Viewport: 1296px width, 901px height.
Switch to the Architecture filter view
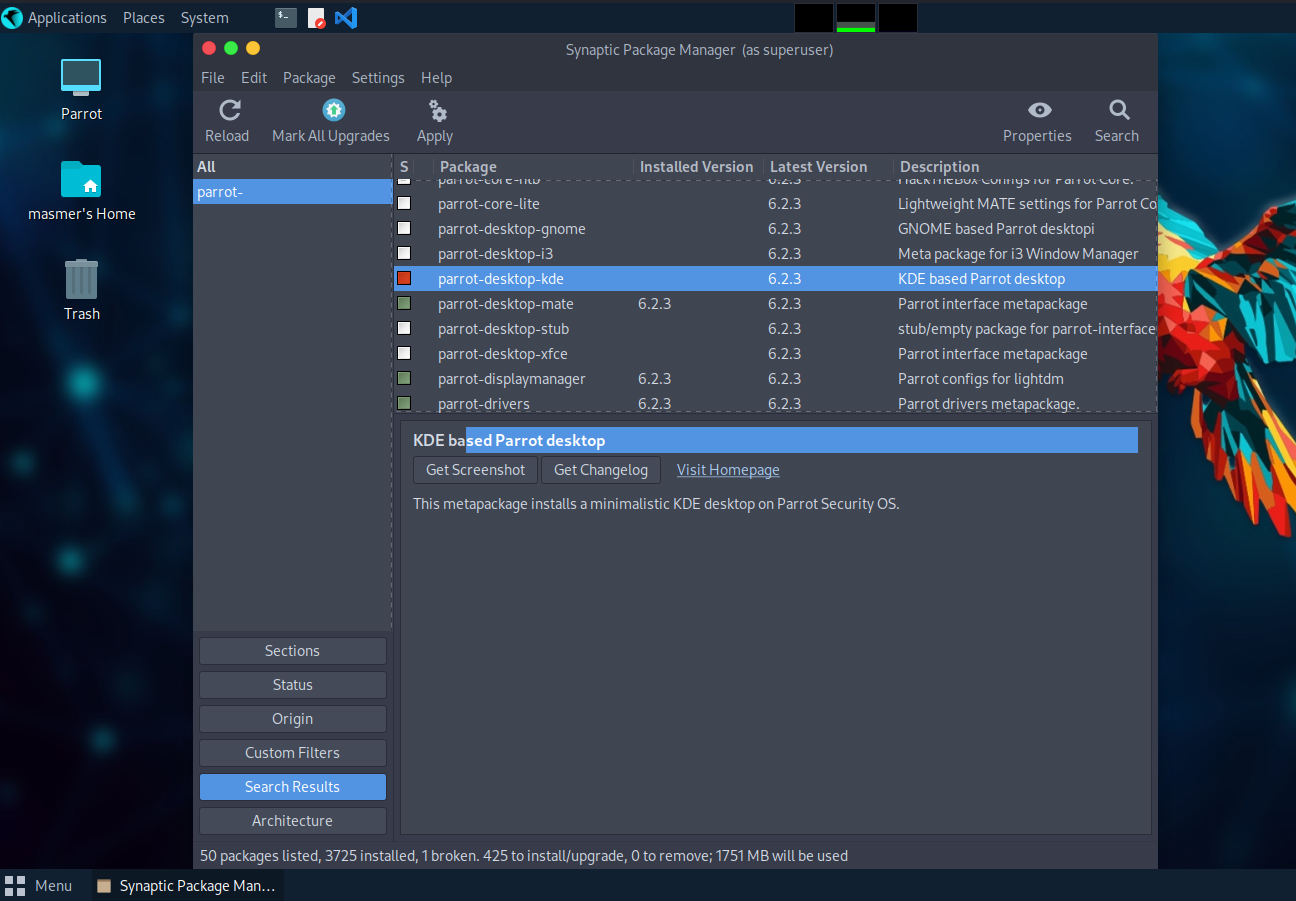pyautogui.click(x=292, y=820)
